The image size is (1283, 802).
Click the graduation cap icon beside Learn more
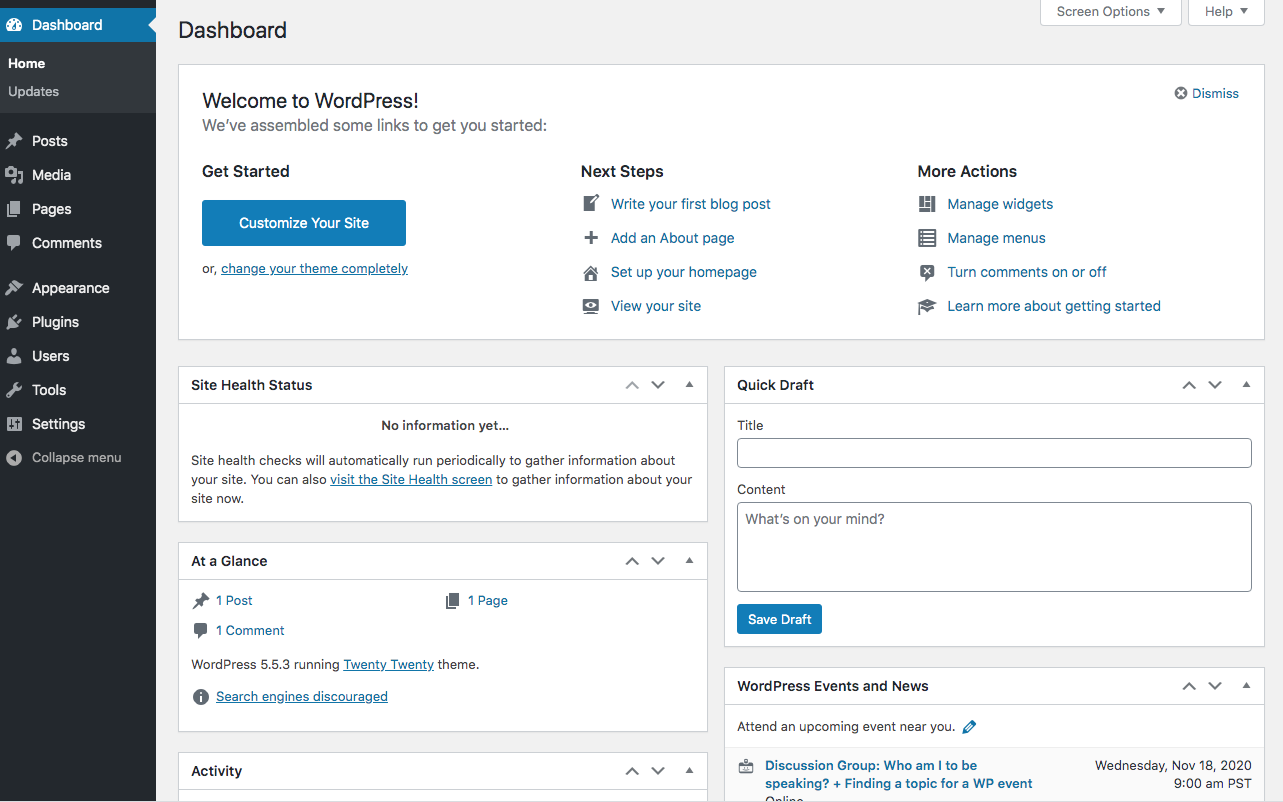point(927,306)
